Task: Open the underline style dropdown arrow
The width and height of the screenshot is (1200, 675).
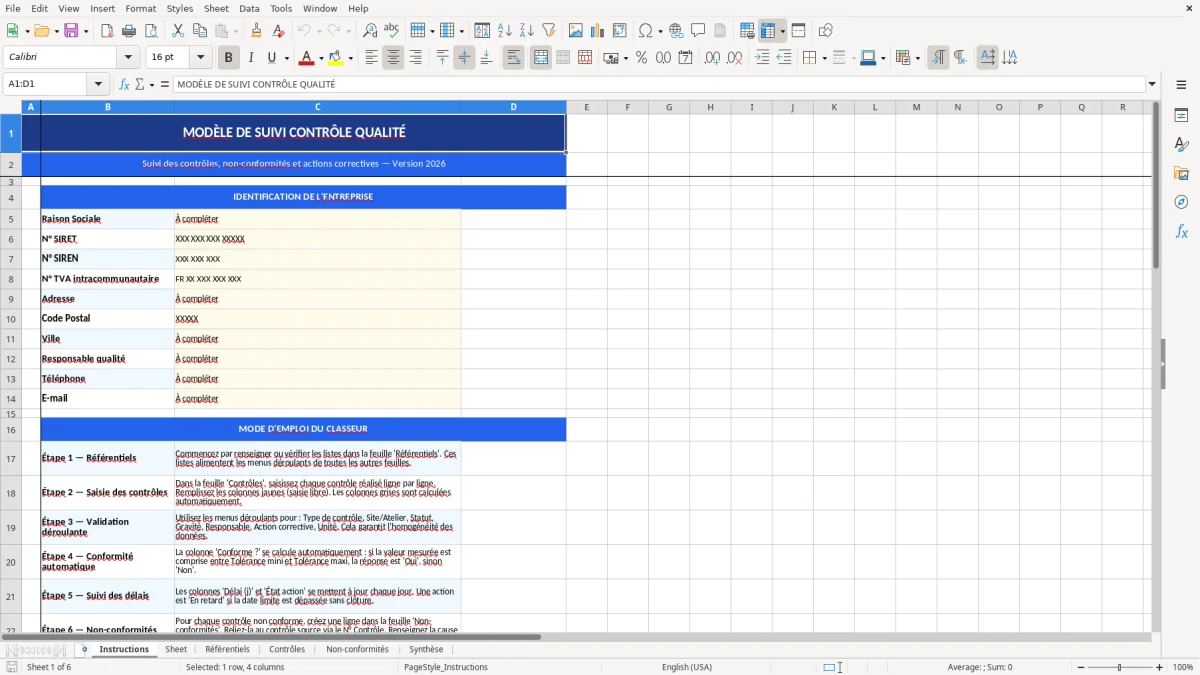Action: pos(285,58)
